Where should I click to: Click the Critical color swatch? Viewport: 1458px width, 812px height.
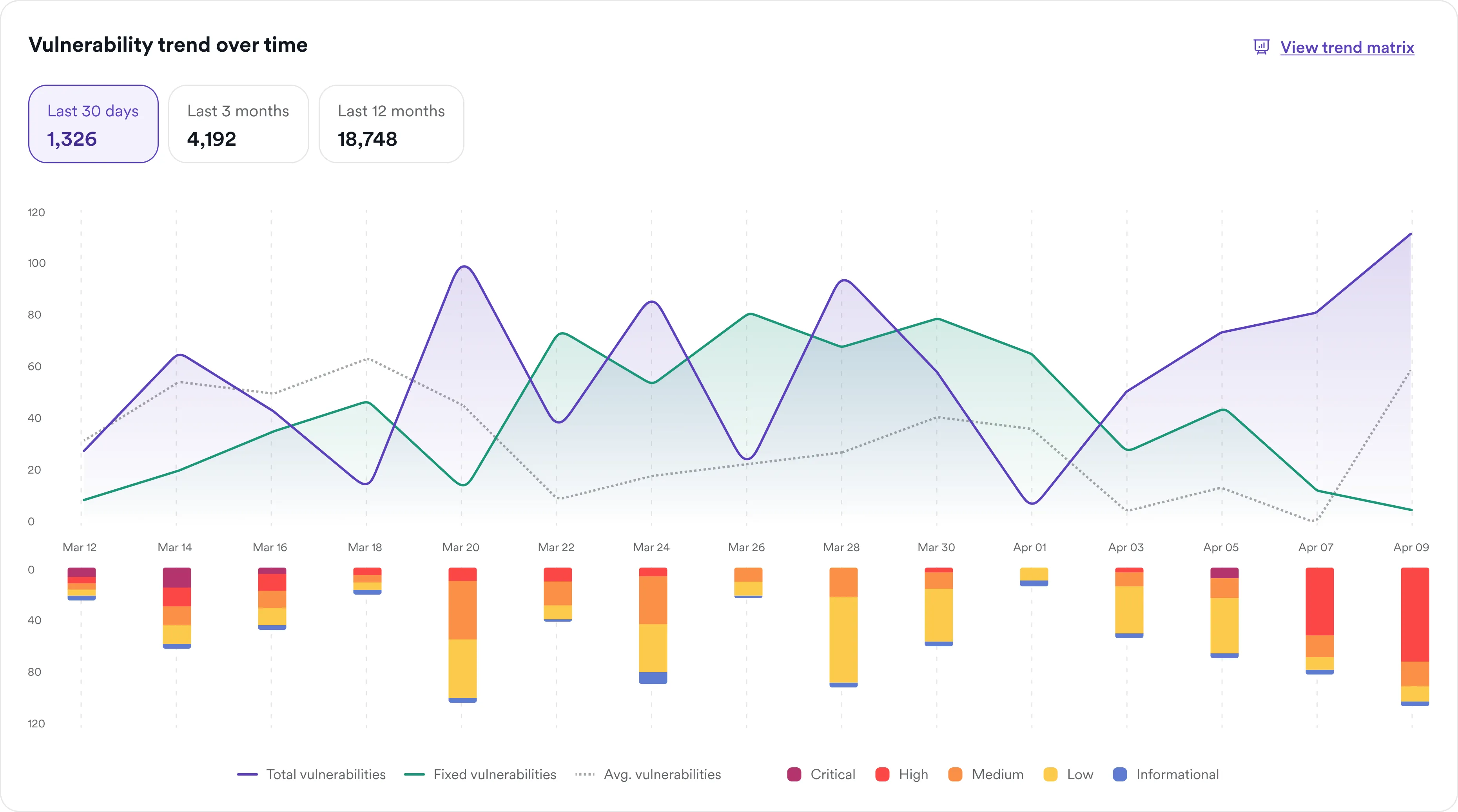794,774
